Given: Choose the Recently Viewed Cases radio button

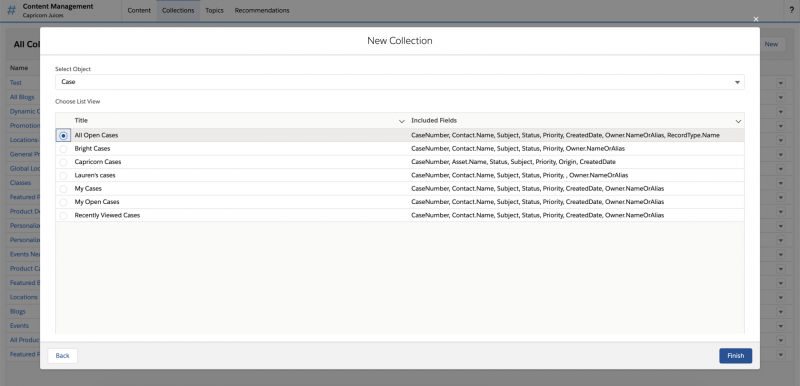Looking at the screenshot, I should [63, 216].
